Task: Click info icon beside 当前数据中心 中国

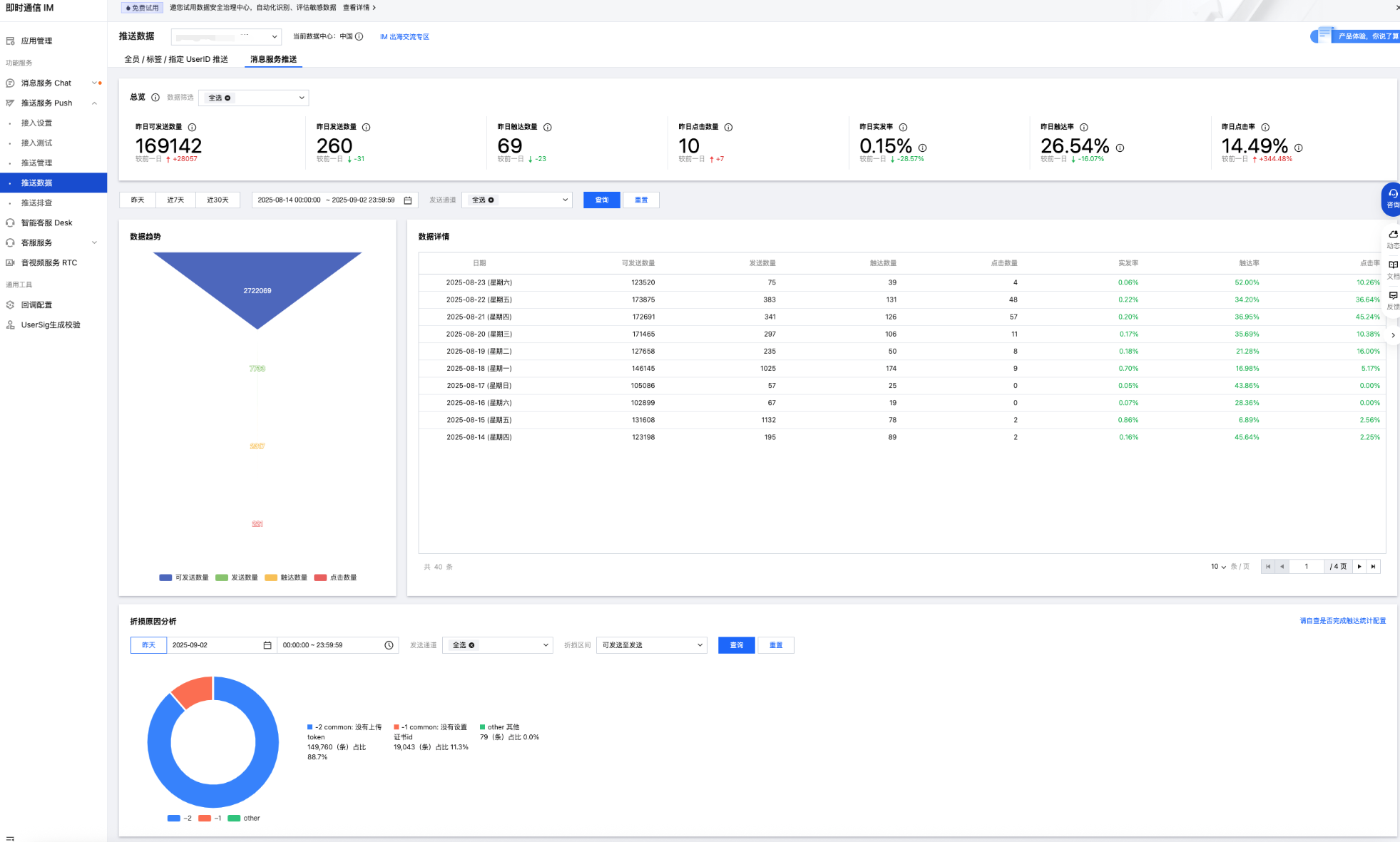Action: (x=359, y=36)
